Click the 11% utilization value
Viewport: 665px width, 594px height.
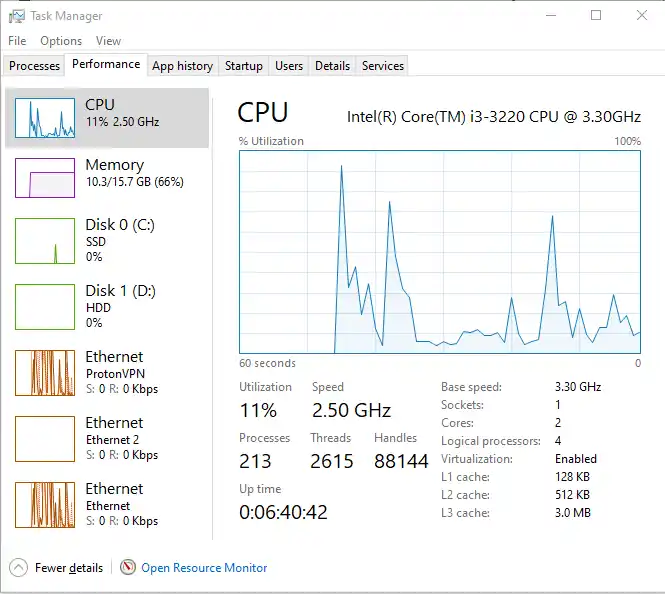pyautogui.click(x=258, y=410)
